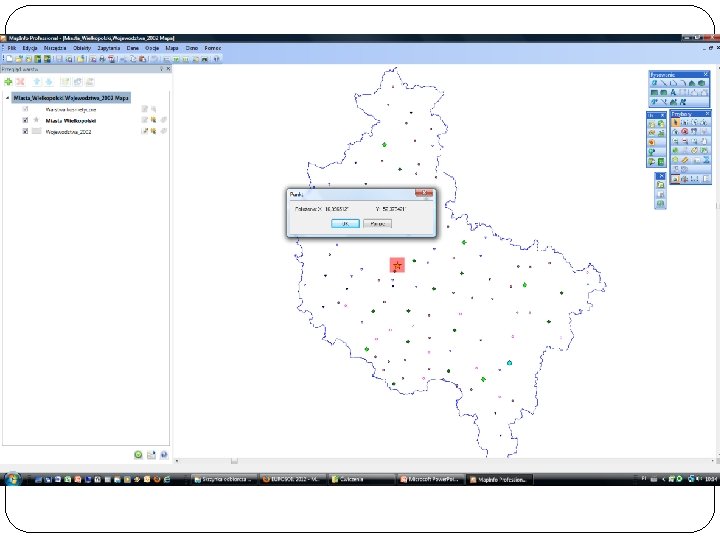Open the Mapa menu
720x540 pixels.
172,48
